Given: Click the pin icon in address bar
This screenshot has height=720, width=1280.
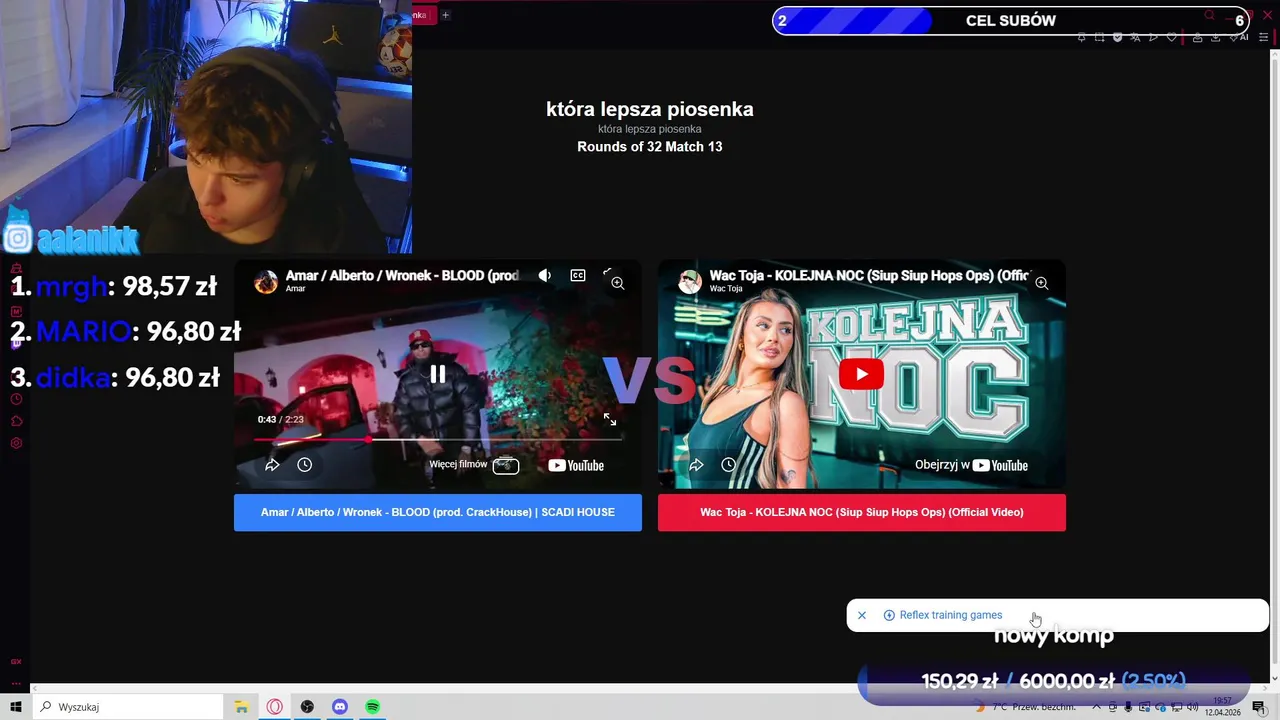Looking at the screenshot, I should pos(1081,37).
